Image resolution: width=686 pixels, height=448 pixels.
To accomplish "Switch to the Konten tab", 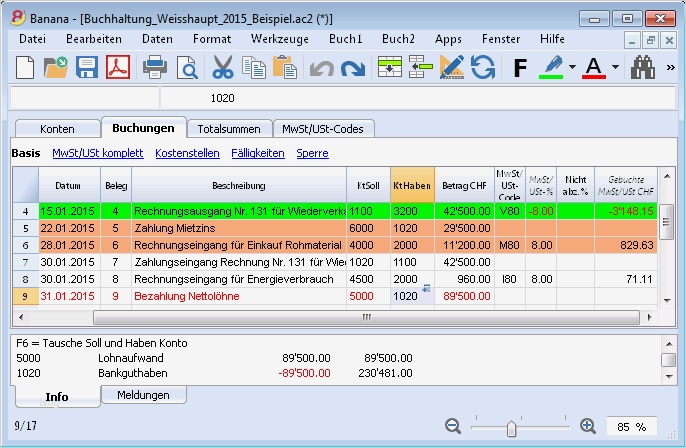I will tap(57, 129).
